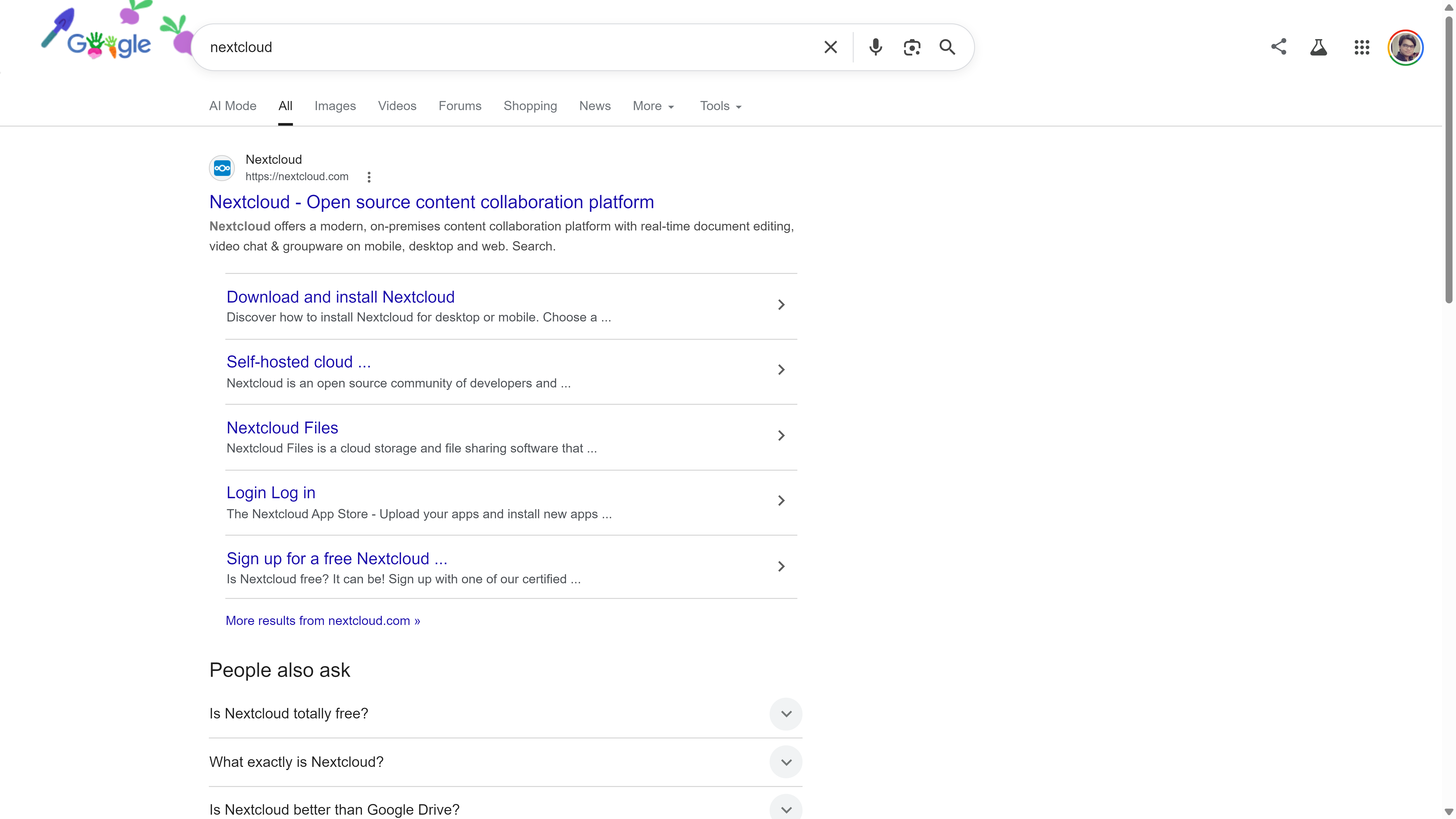Click More results from nextcloud.com
The image size is (1456, 819).
coord(323,621)
